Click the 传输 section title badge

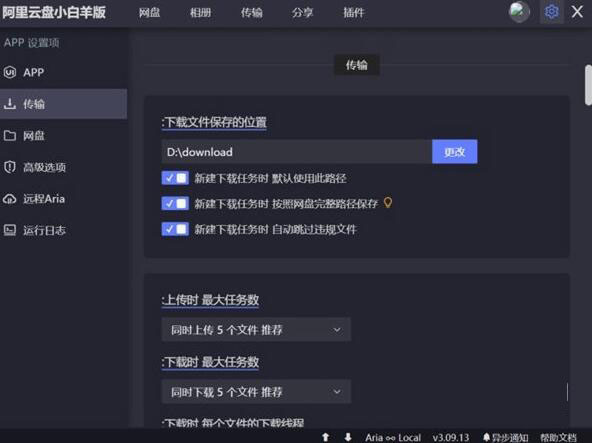[356, 65]
